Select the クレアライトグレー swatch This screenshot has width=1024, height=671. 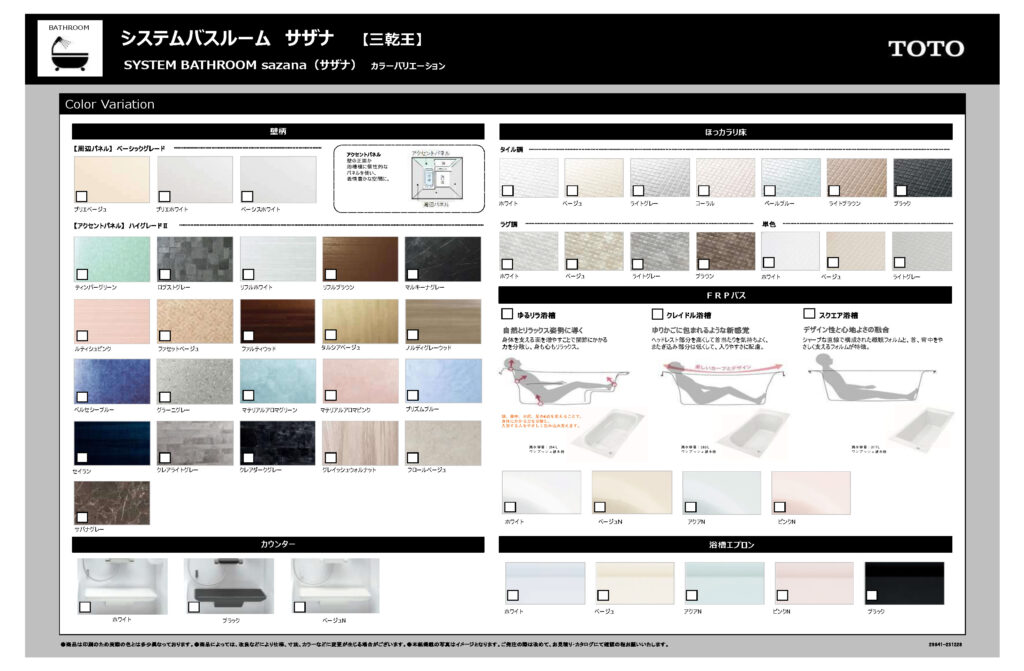[x=195, y=443]
